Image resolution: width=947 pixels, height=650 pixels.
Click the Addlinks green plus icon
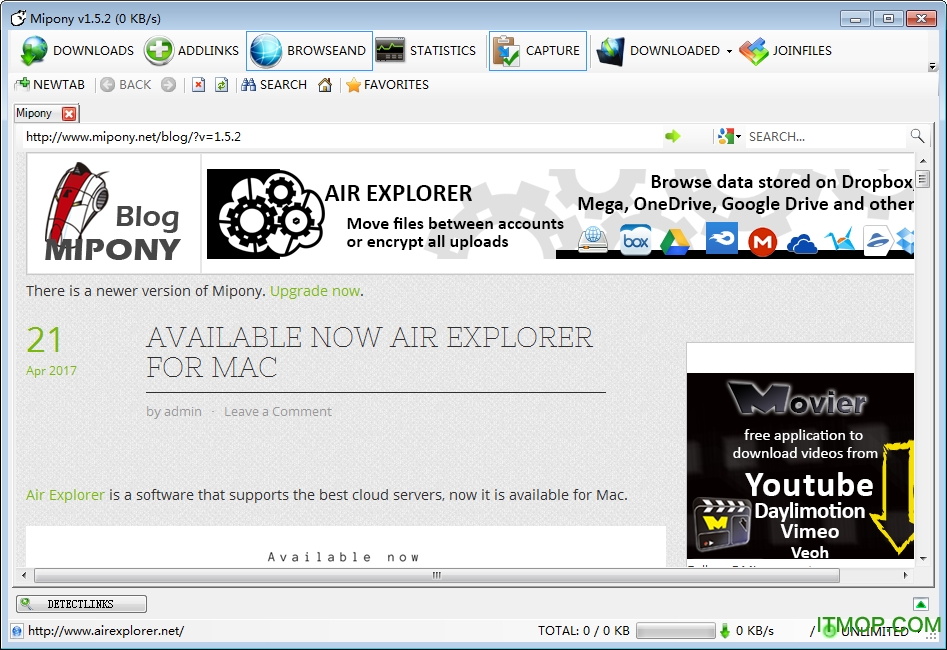(159, 51)
